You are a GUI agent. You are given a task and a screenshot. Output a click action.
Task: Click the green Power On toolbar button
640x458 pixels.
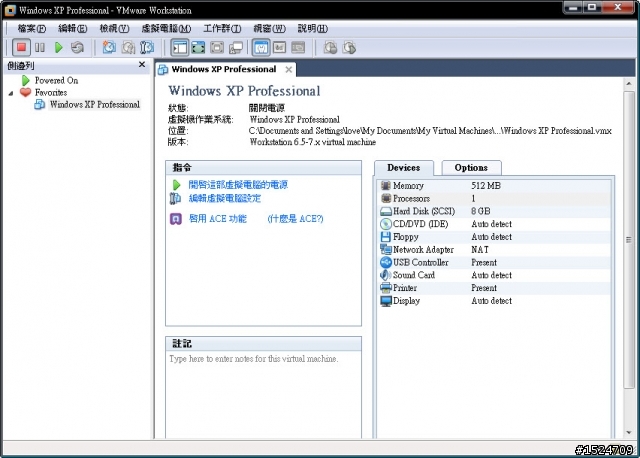click(58, 48)
